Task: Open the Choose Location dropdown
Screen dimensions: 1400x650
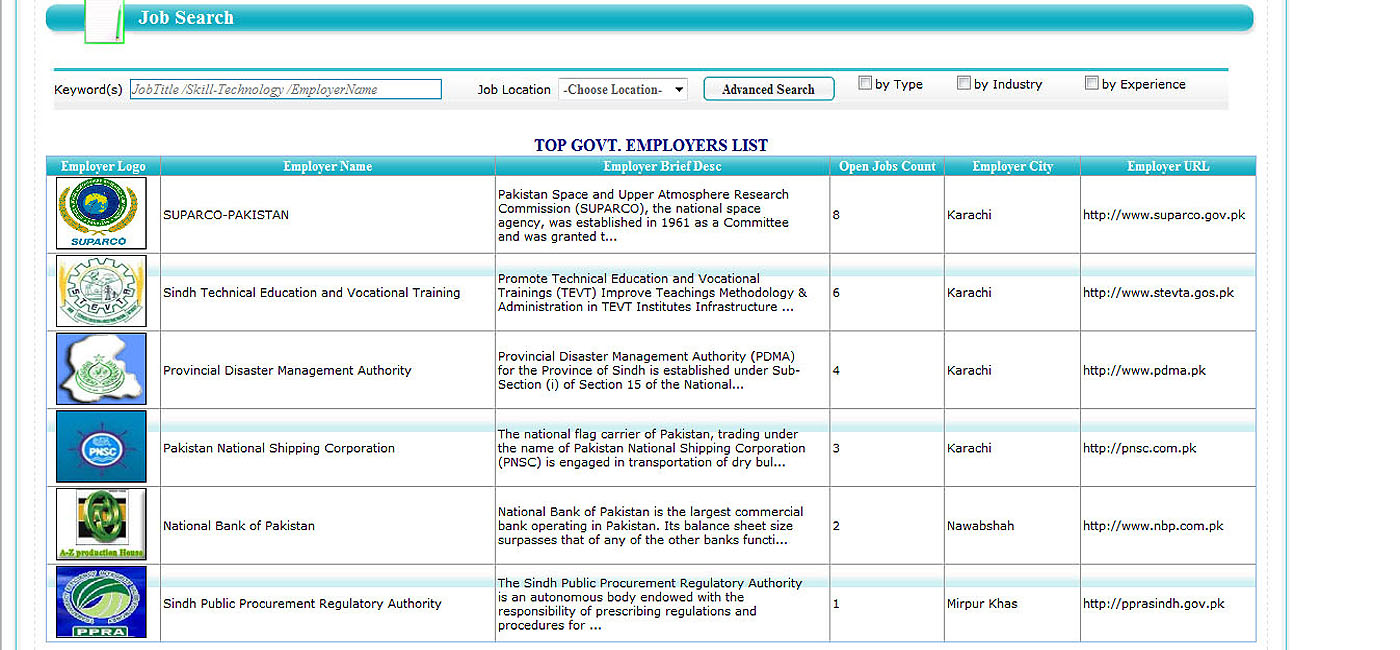Action: pyautogui.click(x=623, y=89)
